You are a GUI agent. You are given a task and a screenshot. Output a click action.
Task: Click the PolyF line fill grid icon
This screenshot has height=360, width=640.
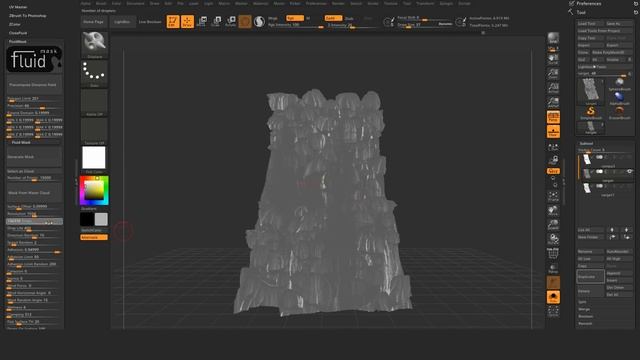tap(553, 253)
